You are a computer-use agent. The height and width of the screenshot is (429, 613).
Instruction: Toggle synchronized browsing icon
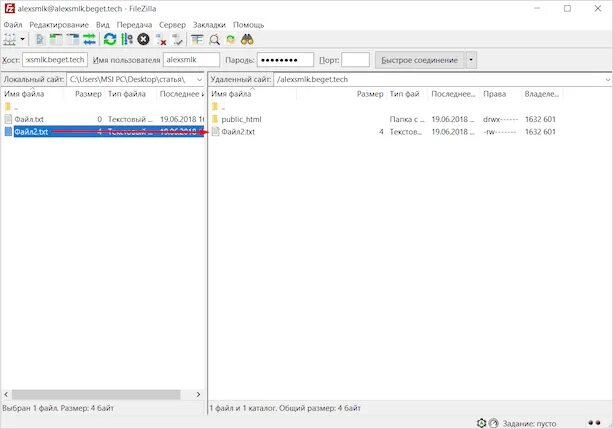(x=230, y=39)
